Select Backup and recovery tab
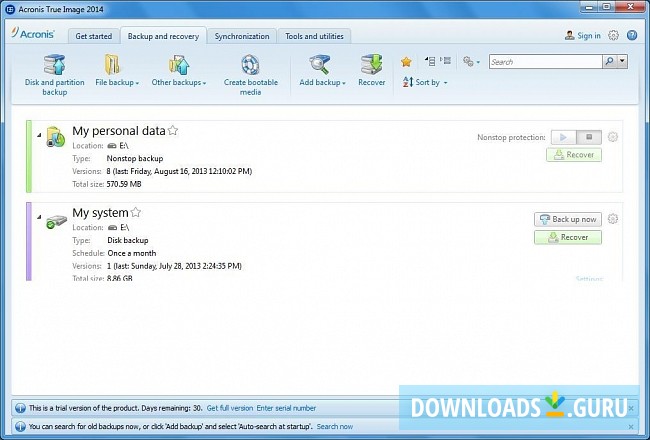This screenshot has height=440, width=650. click(163, 36)
